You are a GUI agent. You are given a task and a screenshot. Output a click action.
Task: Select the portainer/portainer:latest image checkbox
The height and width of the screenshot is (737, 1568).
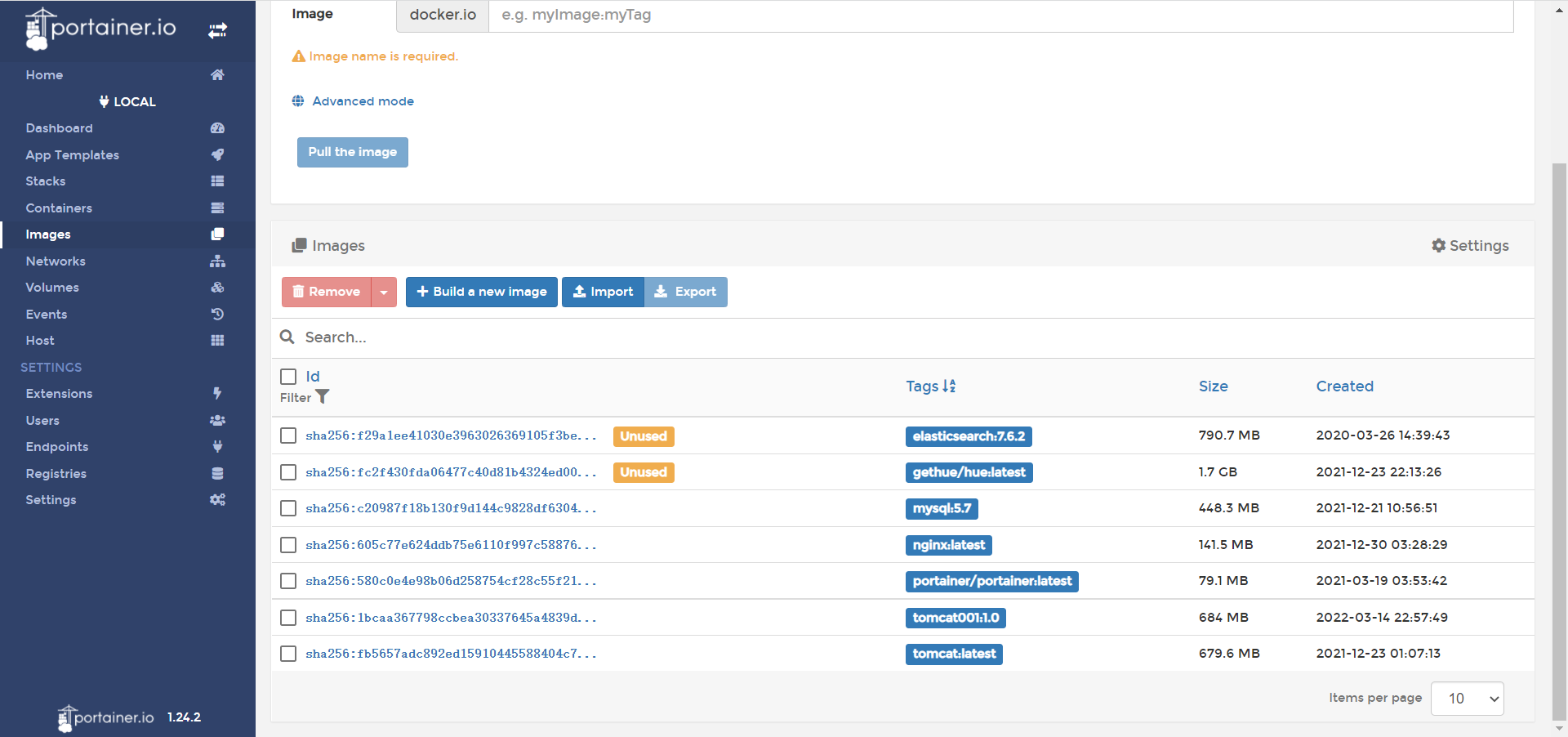pyautogui.click(x=288, y=581)
